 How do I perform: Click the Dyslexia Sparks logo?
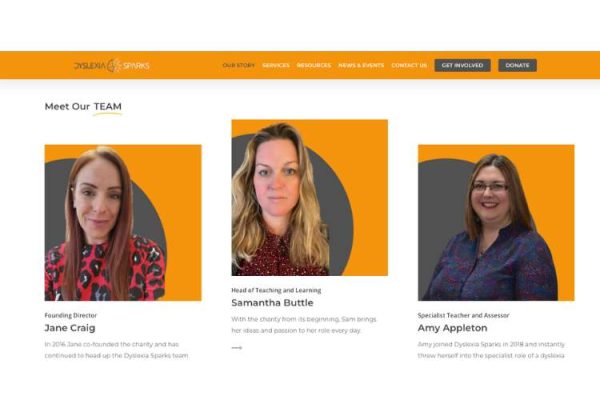112,65
